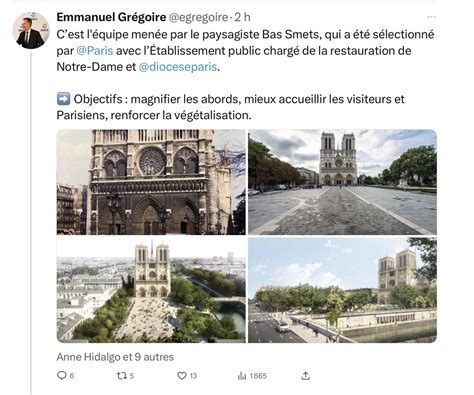The image size is (474, 395).
Task: Share the tweet using the upload icon
Action: pos(305,376)
